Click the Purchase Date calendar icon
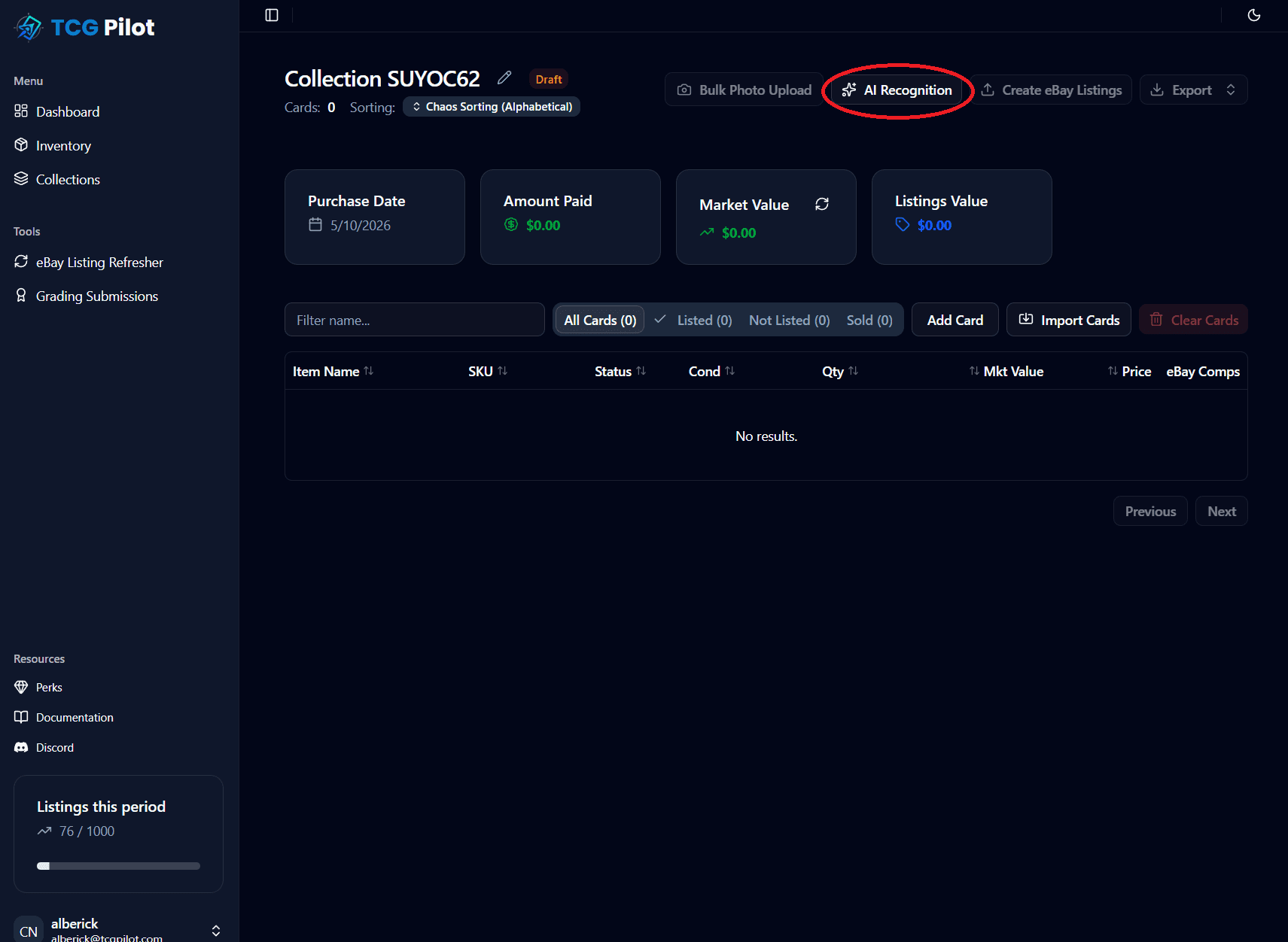1288x942 pixels. pos(315,224)
